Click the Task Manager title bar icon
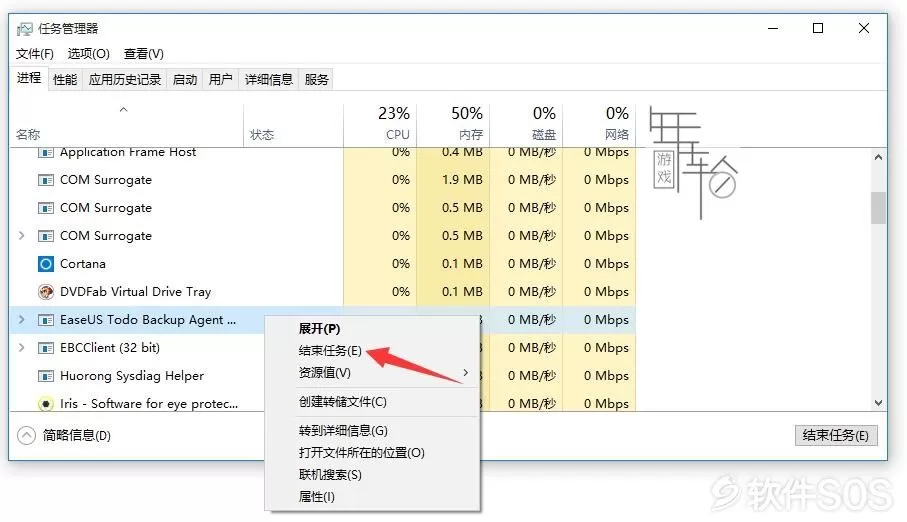 click(x=24, y=28)
